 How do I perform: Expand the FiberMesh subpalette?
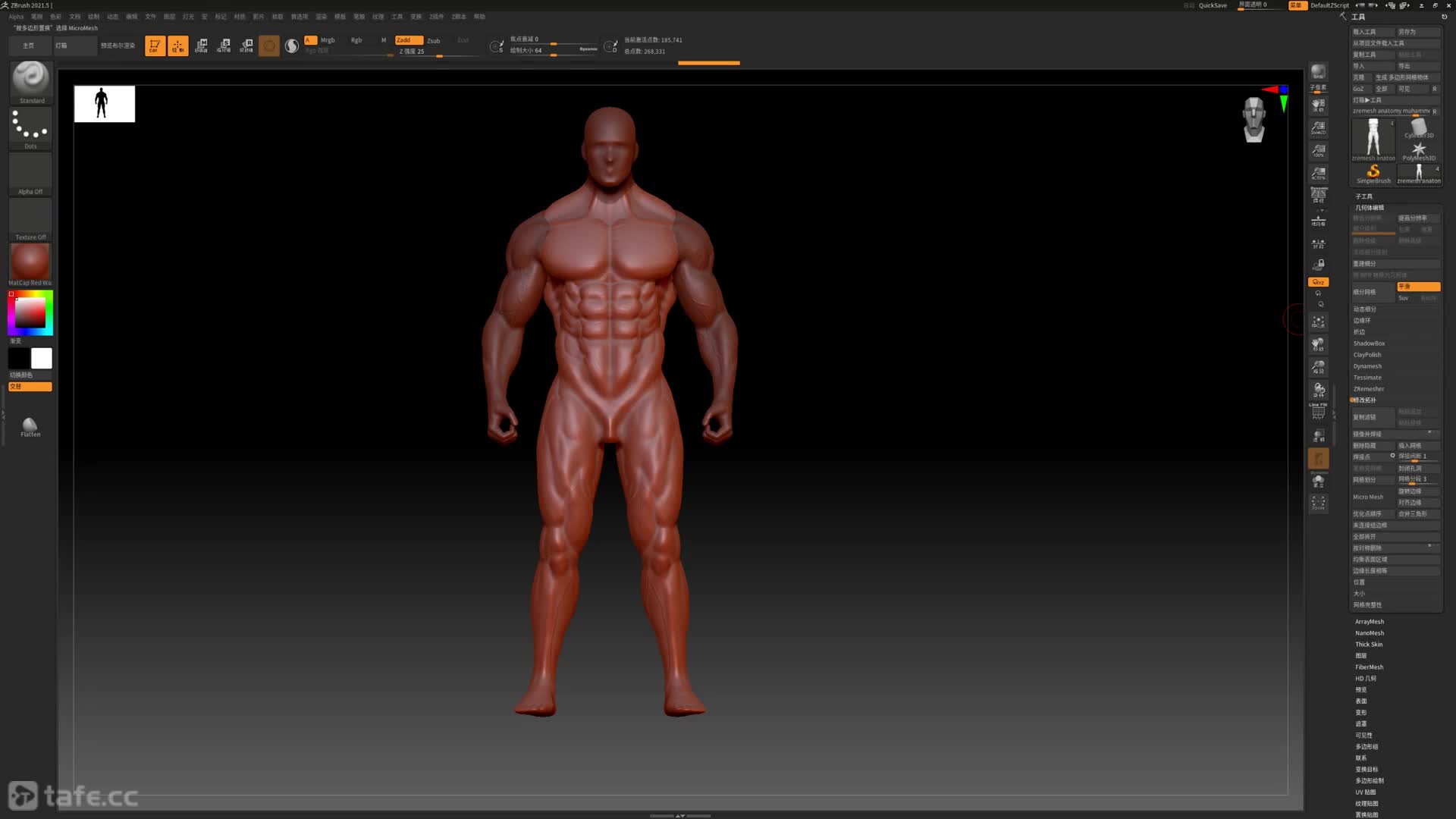coord(1370,667)
